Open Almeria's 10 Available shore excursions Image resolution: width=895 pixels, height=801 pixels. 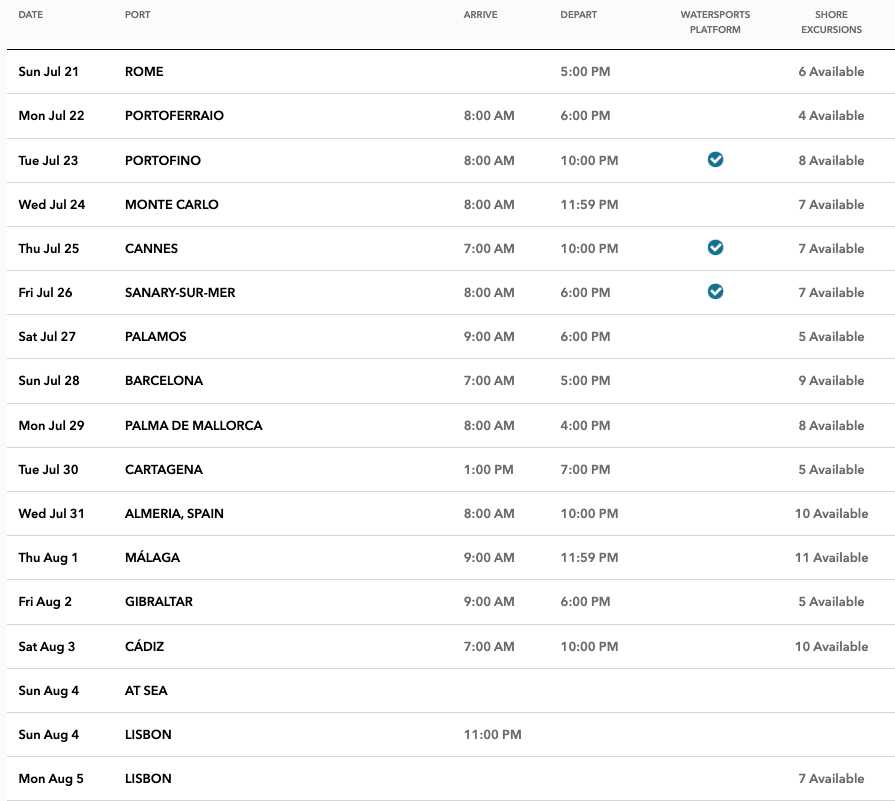831,514
